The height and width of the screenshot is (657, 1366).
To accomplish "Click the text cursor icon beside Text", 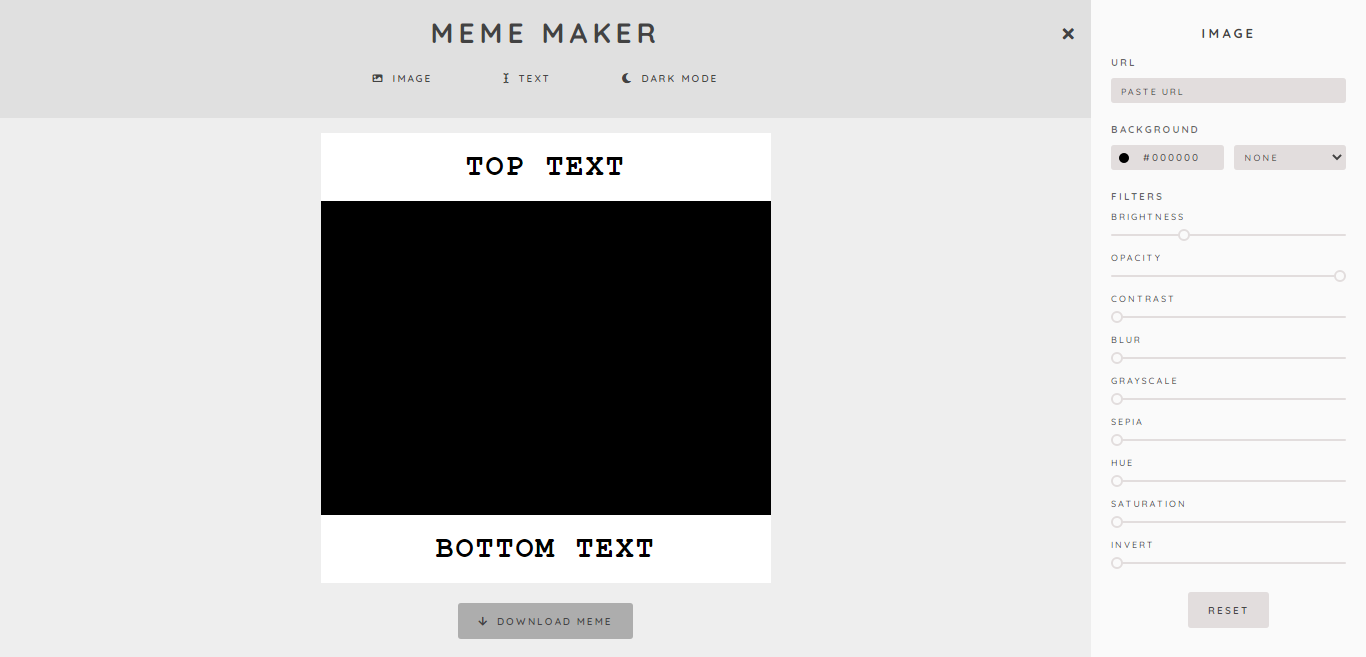I will 506,78.
